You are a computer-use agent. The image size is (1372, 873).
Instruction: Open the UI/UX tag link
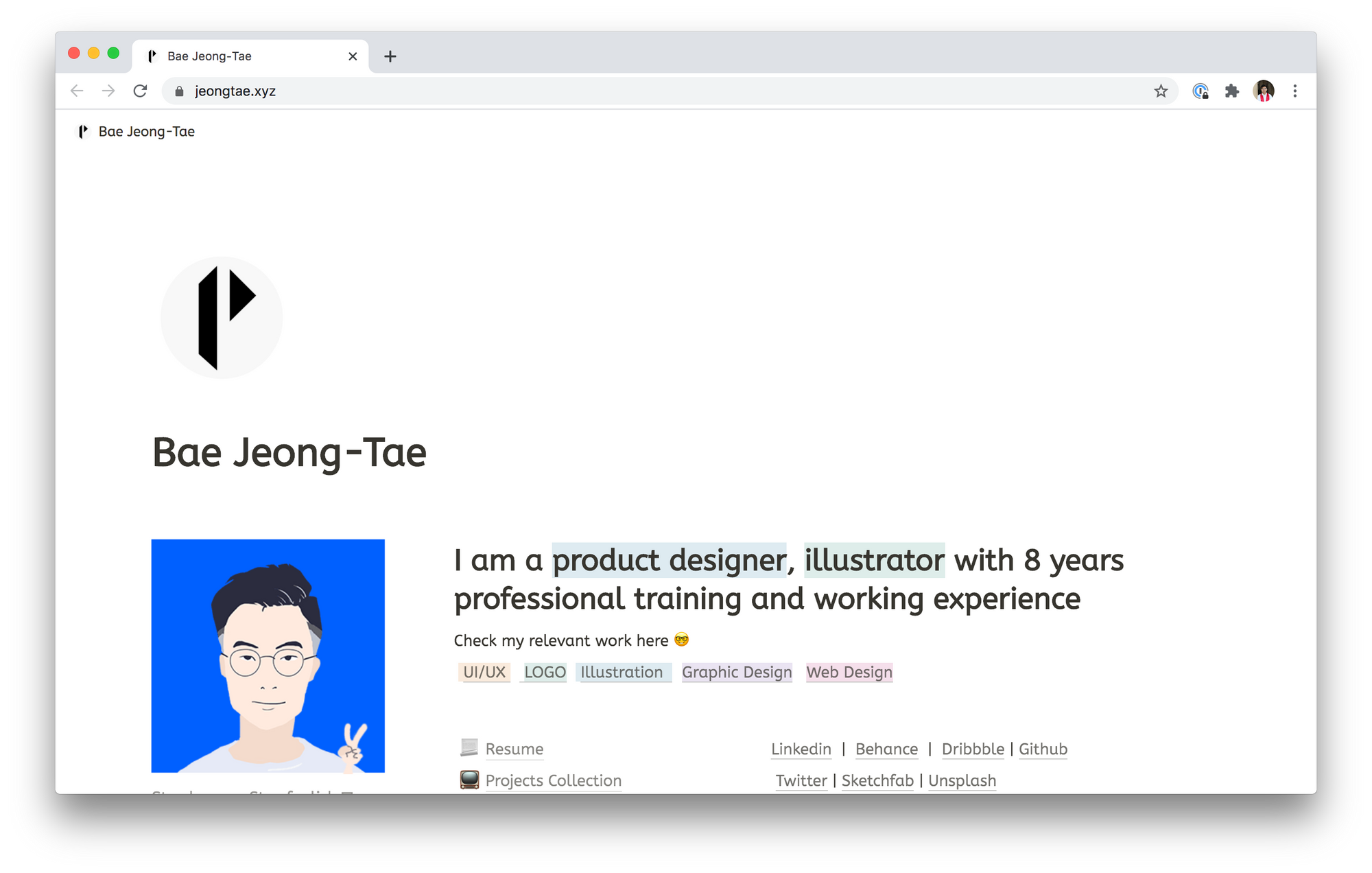[484, 672]
